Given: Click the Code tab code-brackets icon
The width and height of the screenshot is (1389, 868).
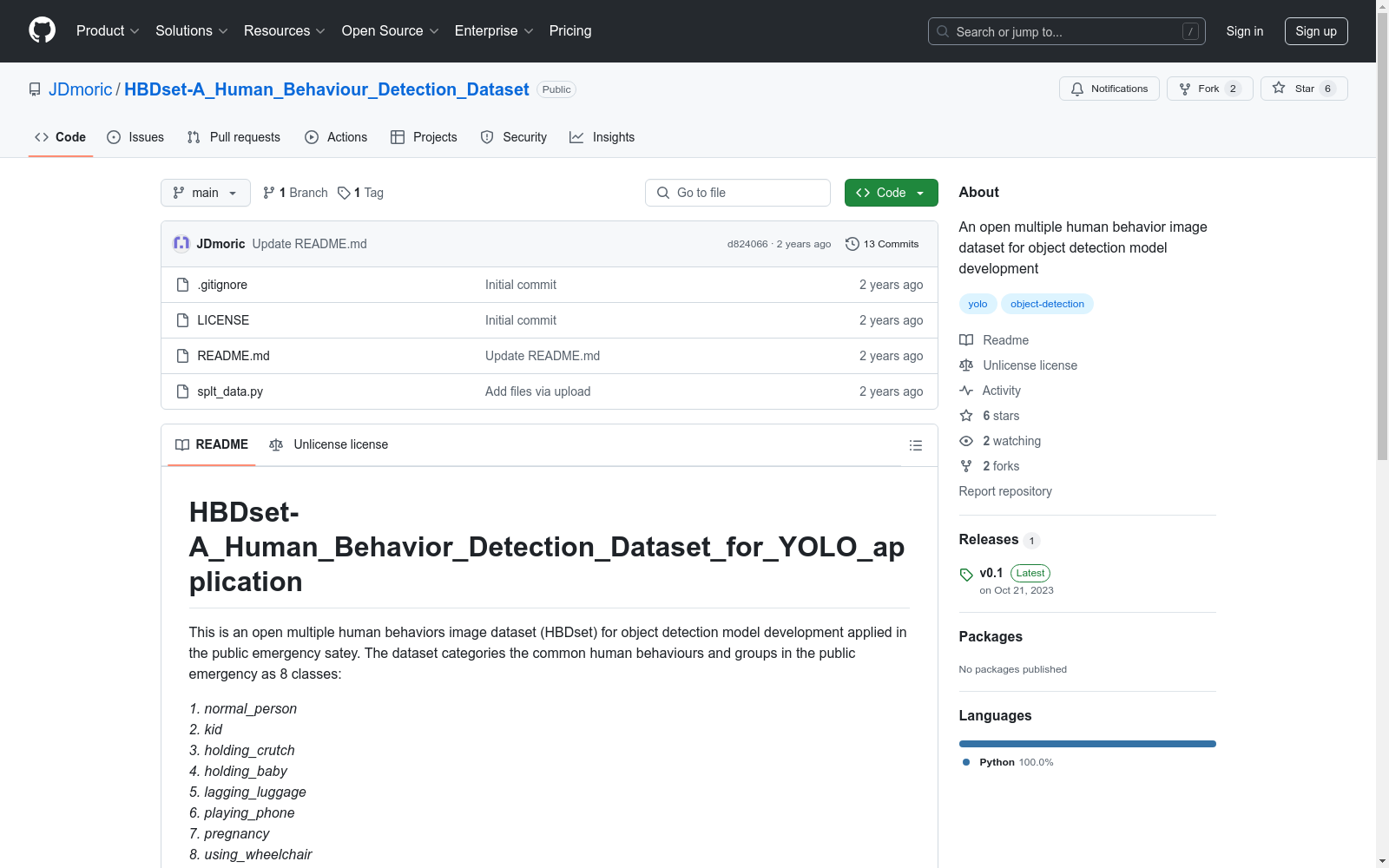Looking at the screenshot, I should click(42, 137).
